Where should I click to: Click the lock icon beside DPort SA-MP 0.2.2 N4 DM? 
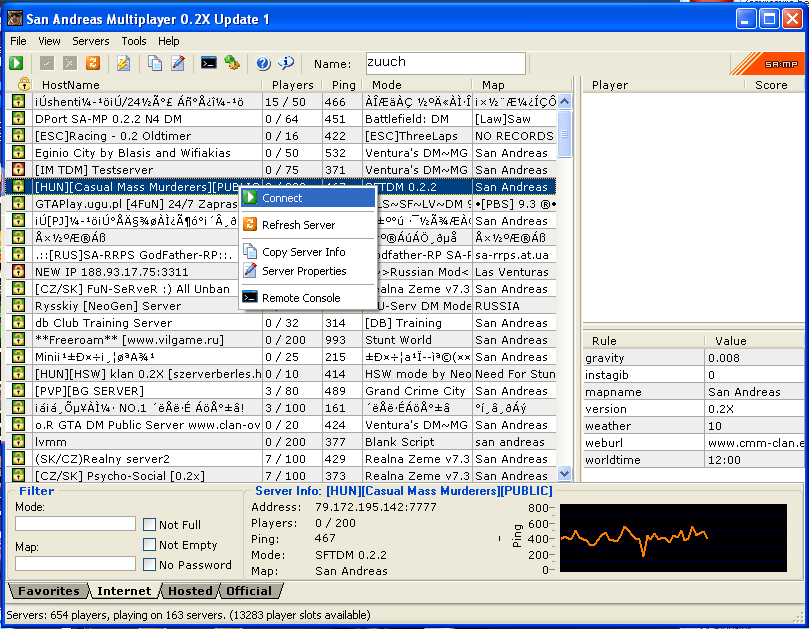(19, 119)
